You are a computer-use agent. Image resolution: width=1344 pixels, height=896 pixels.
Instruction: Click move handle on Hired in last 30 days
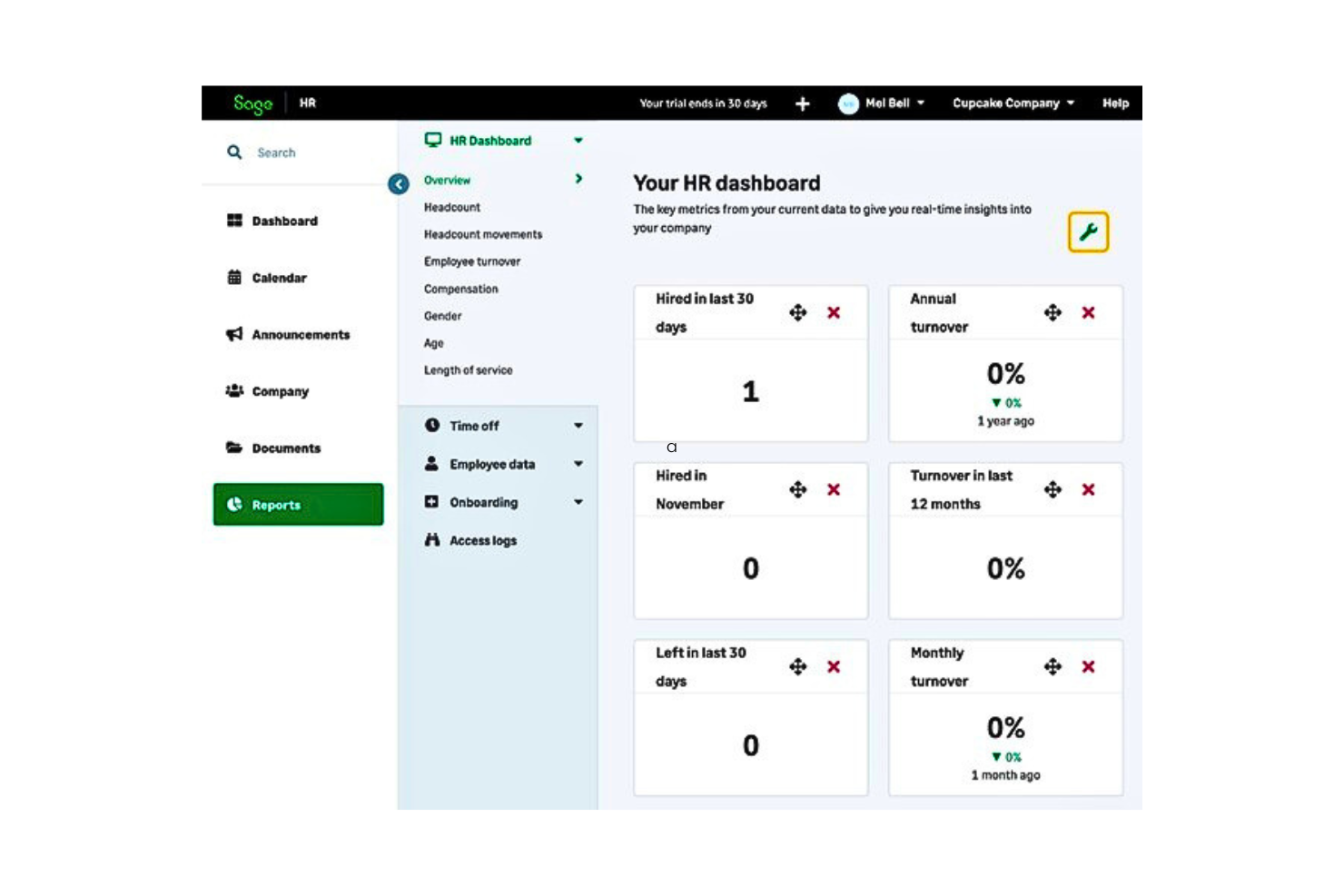point(797,312)
